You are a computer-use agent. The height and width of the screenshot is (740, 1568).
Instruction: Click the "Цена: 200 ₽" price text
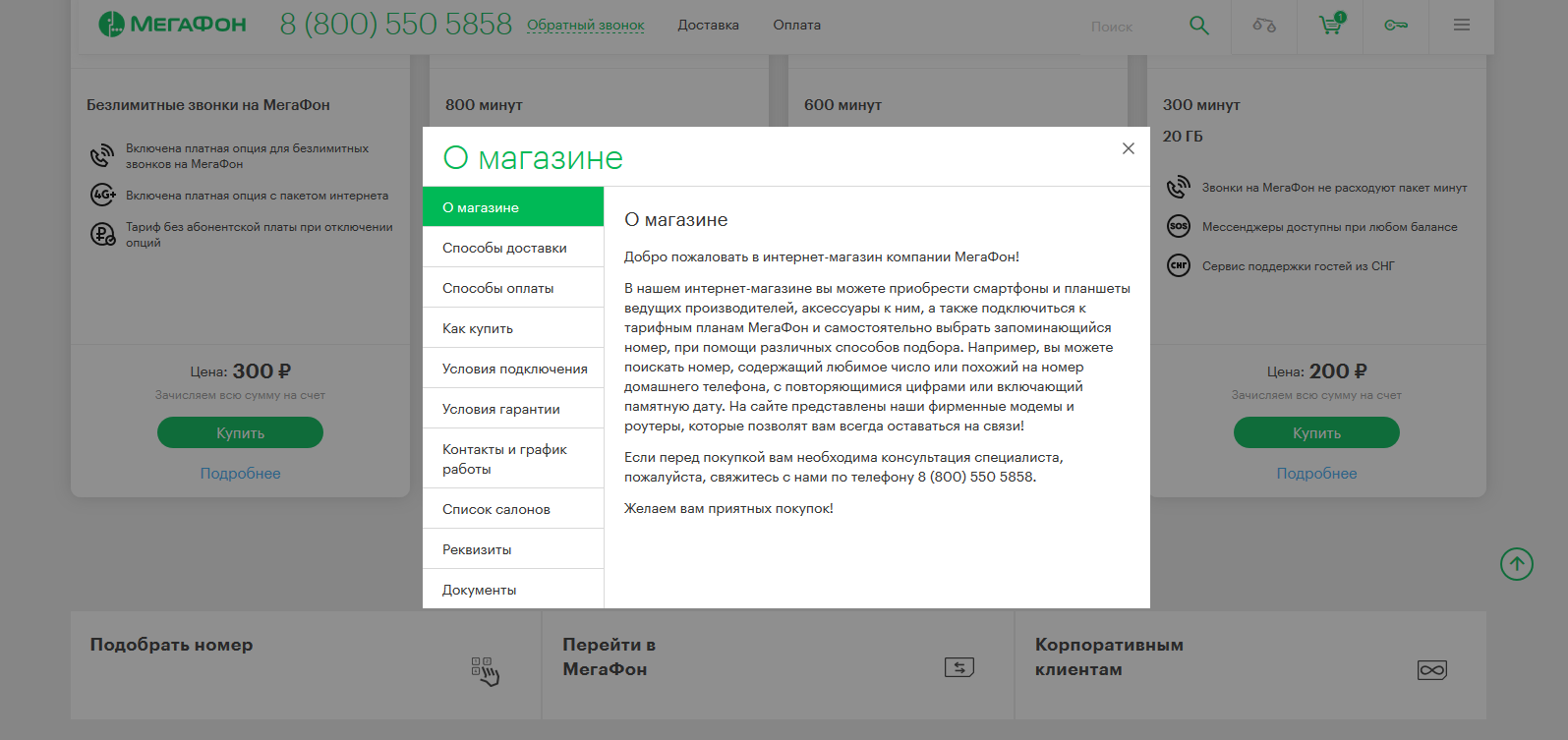coord(1316,371)
